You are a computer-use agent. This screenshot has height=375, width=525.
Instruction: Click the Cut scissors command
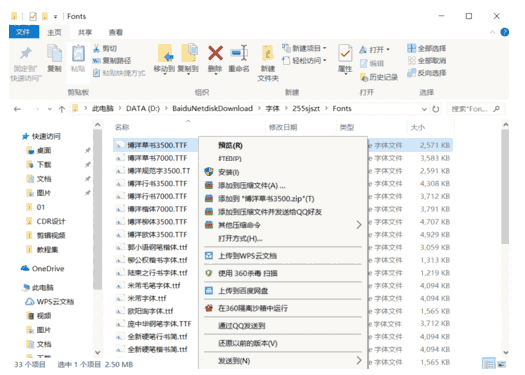pyautogui.click(x=105, y=49)
